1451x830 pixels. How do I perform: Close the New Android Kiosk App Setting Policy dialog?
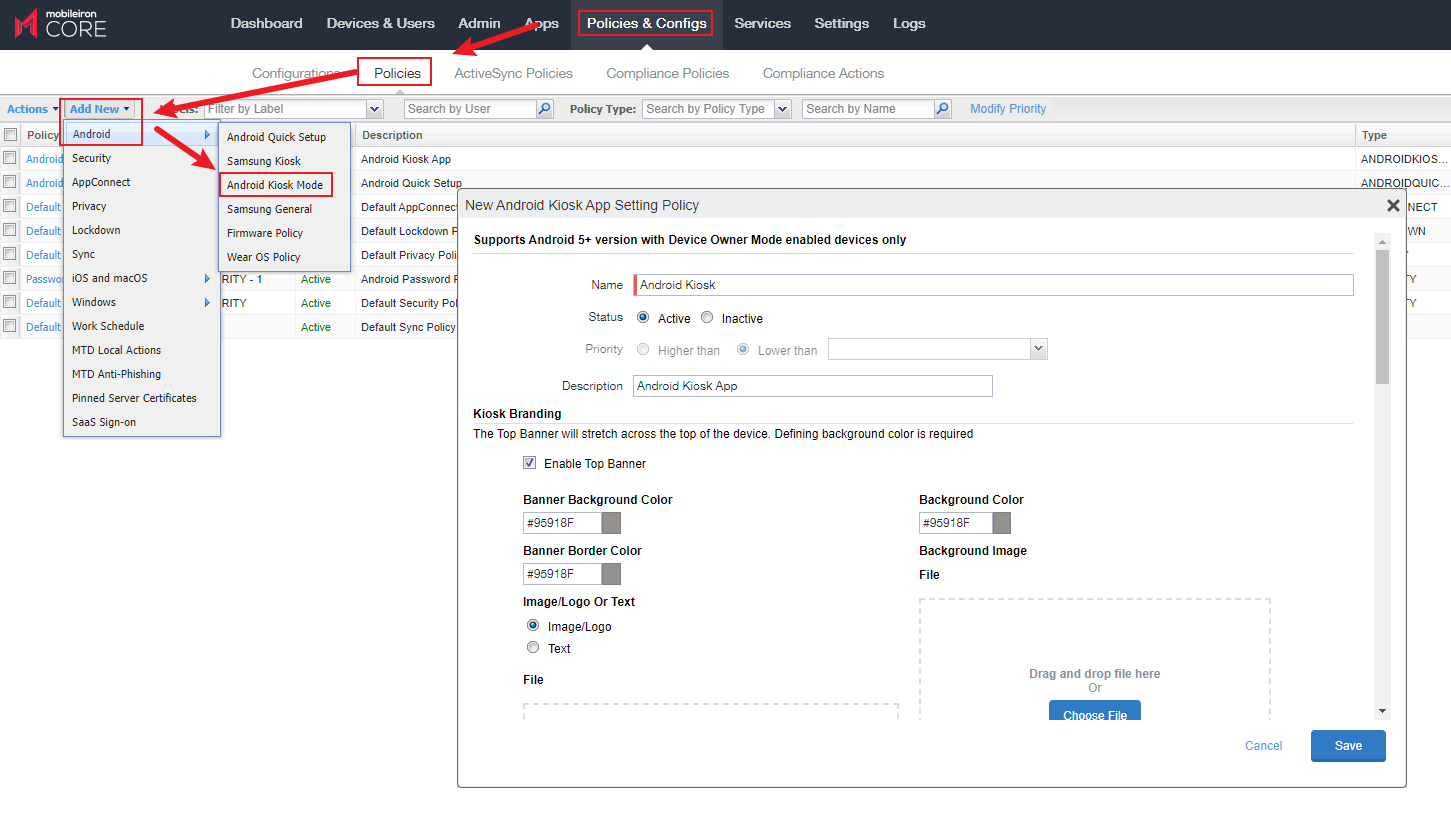[x=1392, y=205]
